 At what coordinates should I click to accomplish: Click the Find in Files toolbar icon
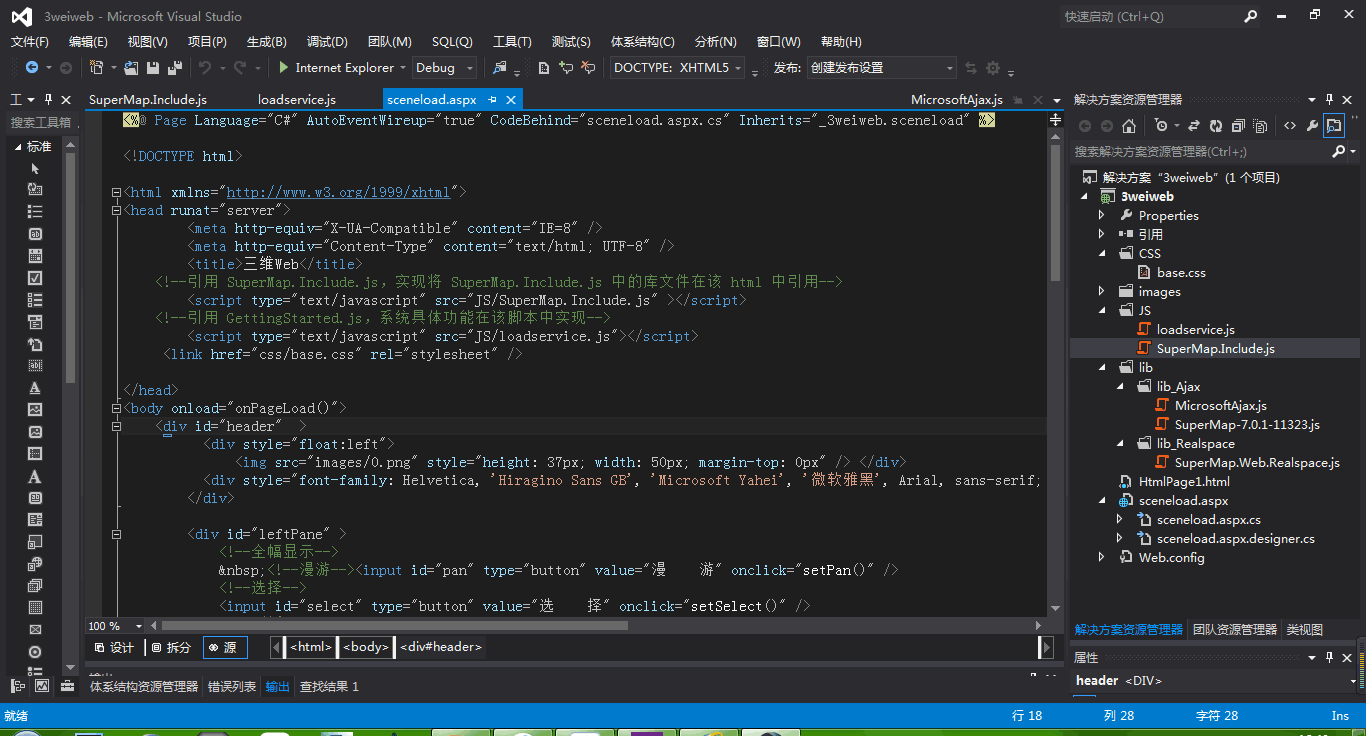[x=500, y=68]
